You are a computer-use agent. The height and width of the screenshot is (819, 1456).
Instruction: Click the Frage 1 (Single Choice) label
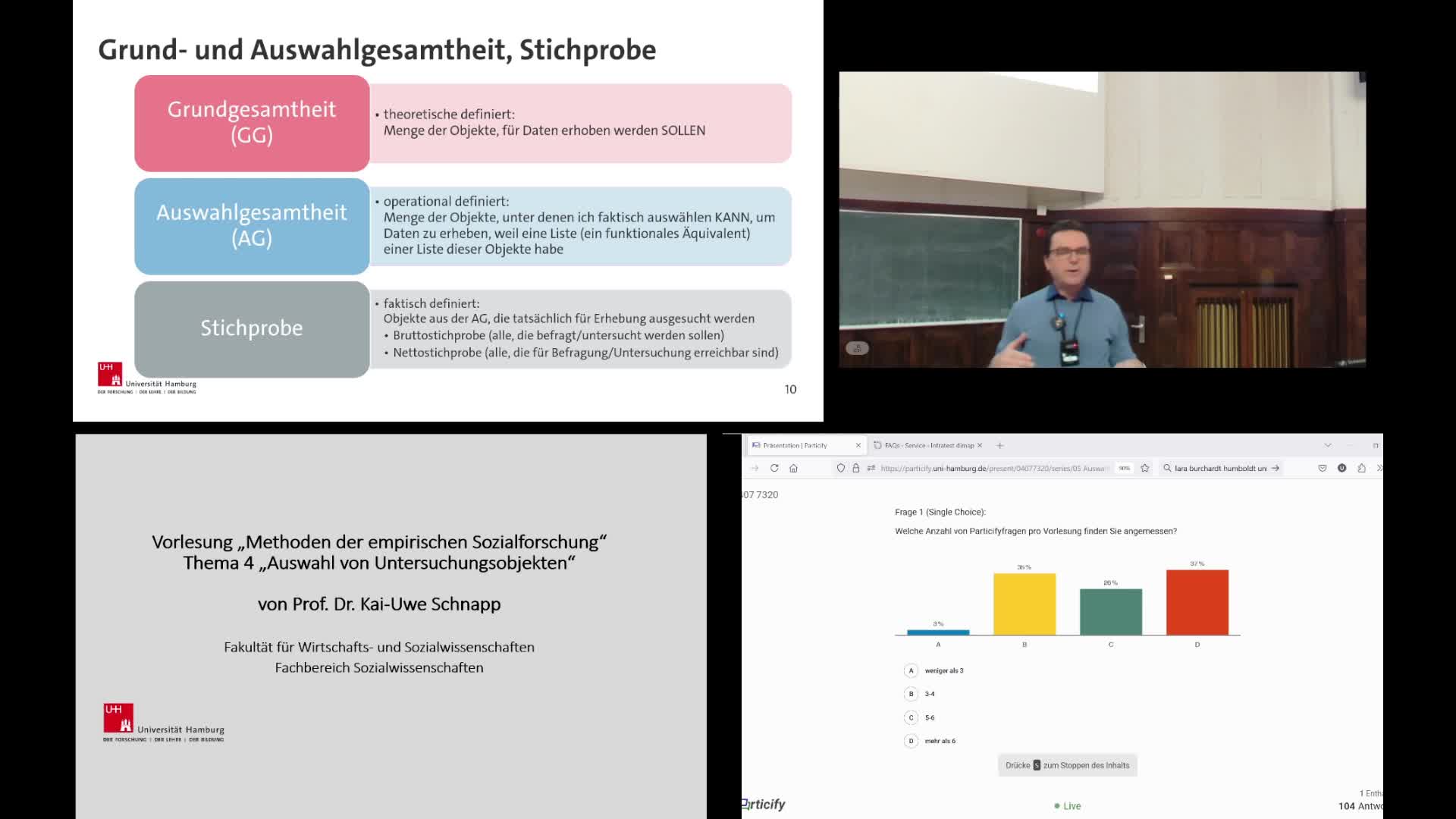point(940,512)
